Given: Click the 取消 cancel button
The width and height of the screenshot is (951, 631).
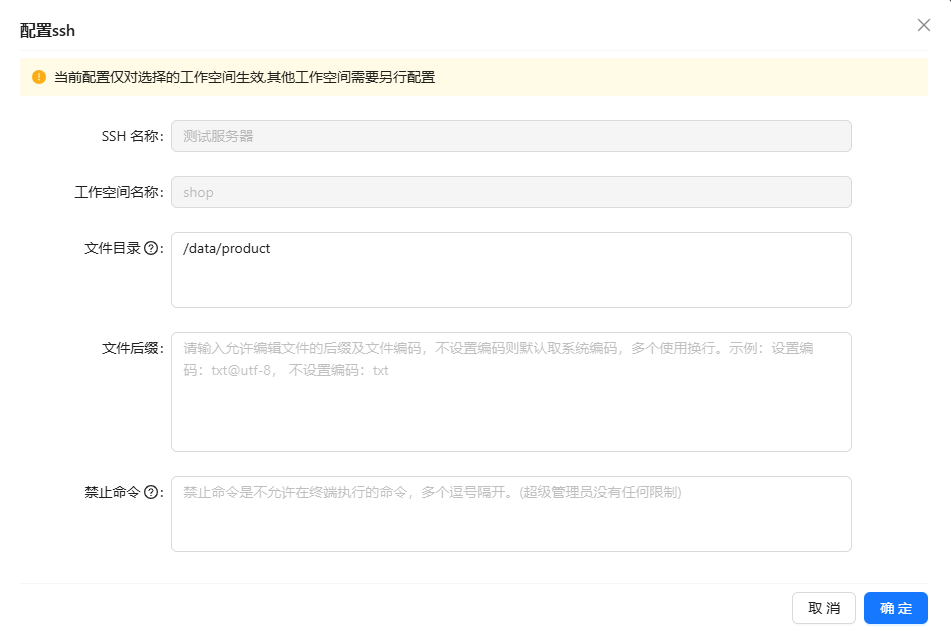Looking at the screenshot, I should point(823,607).
